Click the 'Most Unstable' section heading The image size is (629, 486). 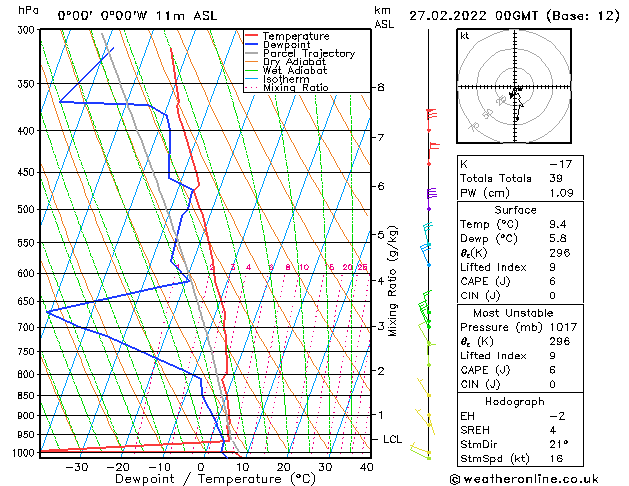coord(513,313)
